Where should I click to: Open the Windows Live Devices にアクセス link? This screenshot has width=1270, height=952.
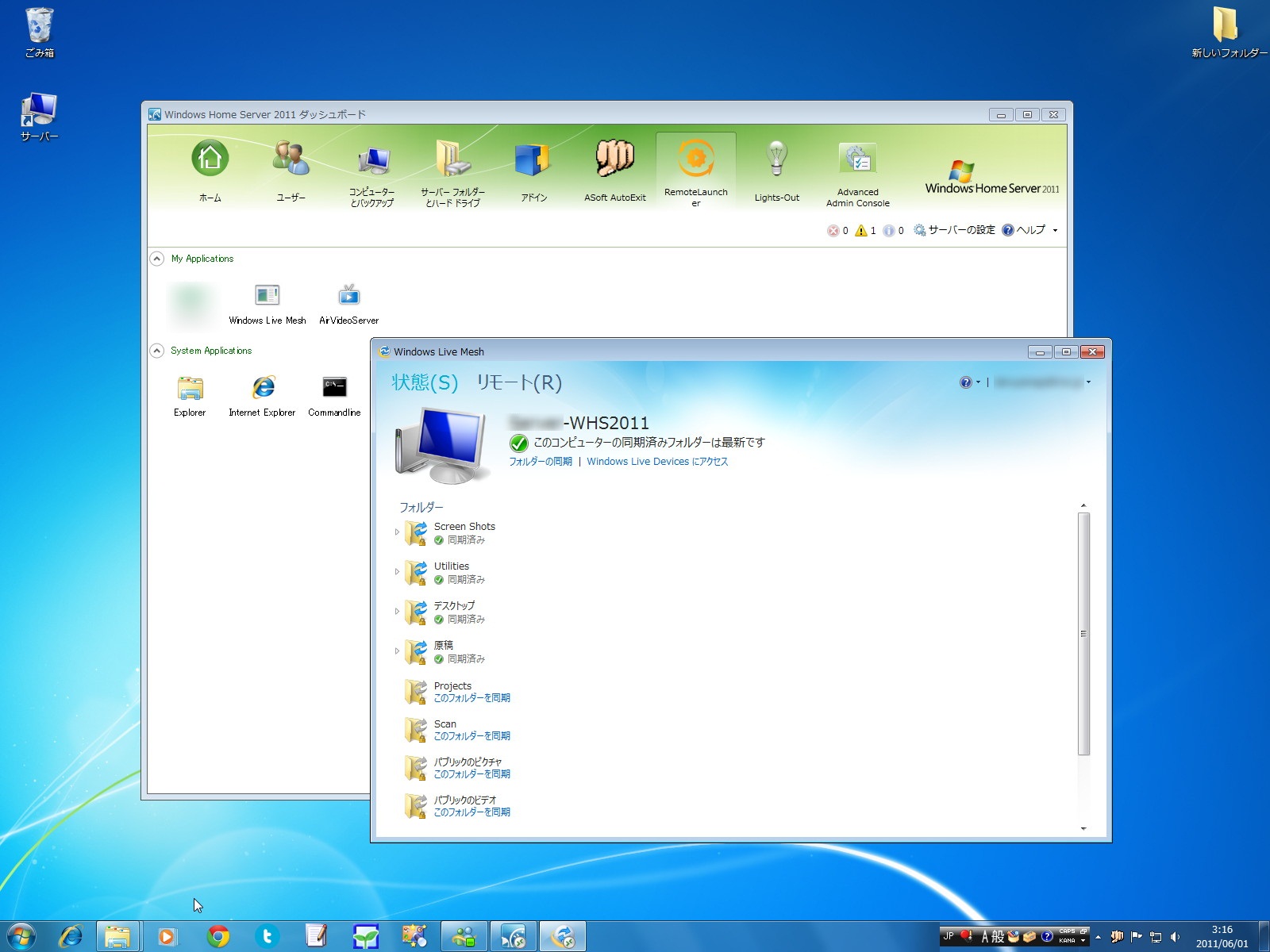(x=656, y=461)
